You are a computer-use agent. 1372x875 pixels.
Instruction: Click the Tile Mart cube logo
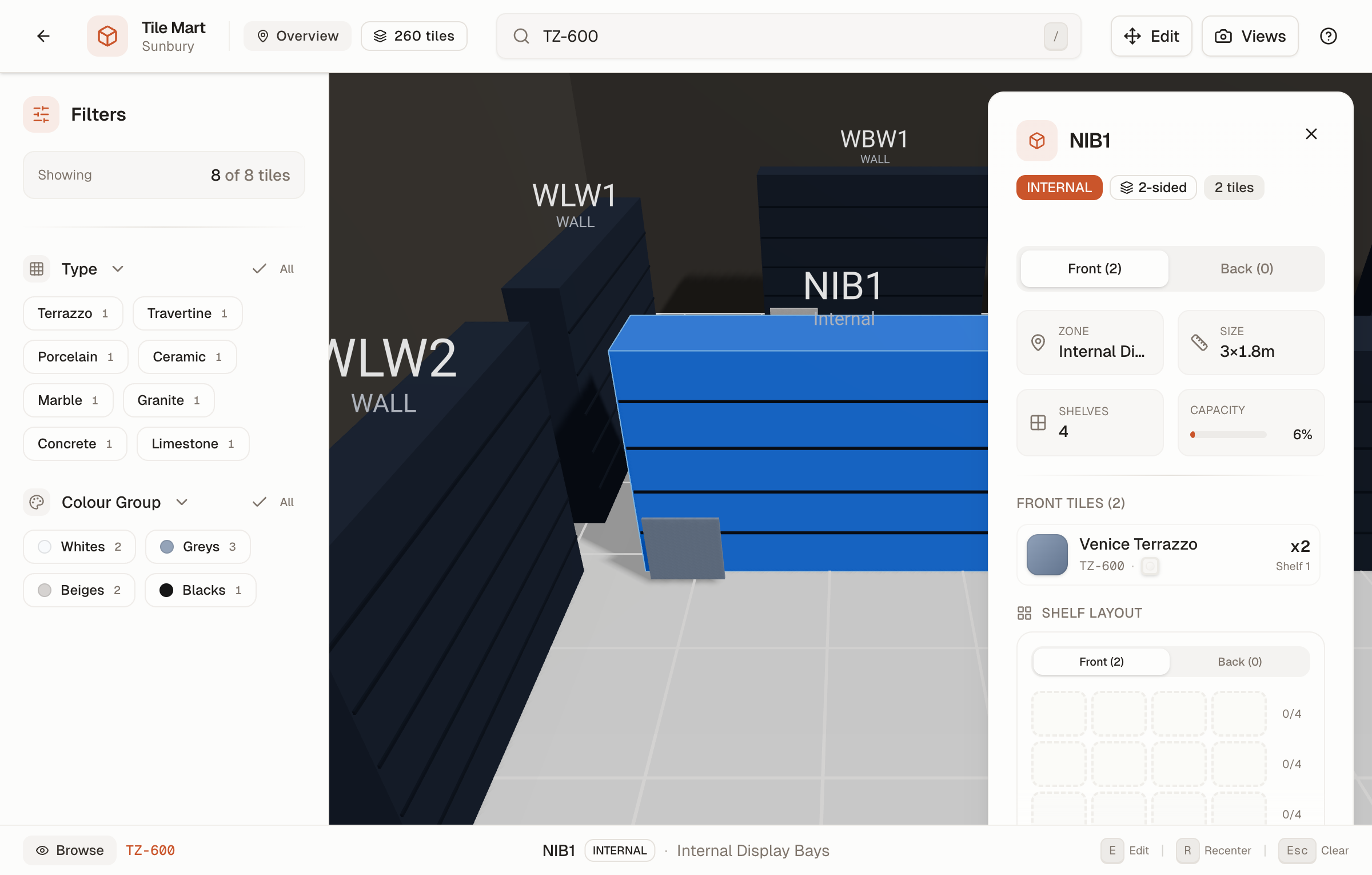(107, 35)
